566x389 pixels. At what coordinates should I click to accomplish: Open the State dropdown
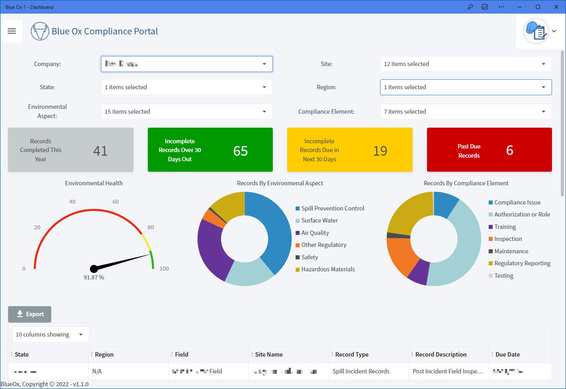[187, 87]
